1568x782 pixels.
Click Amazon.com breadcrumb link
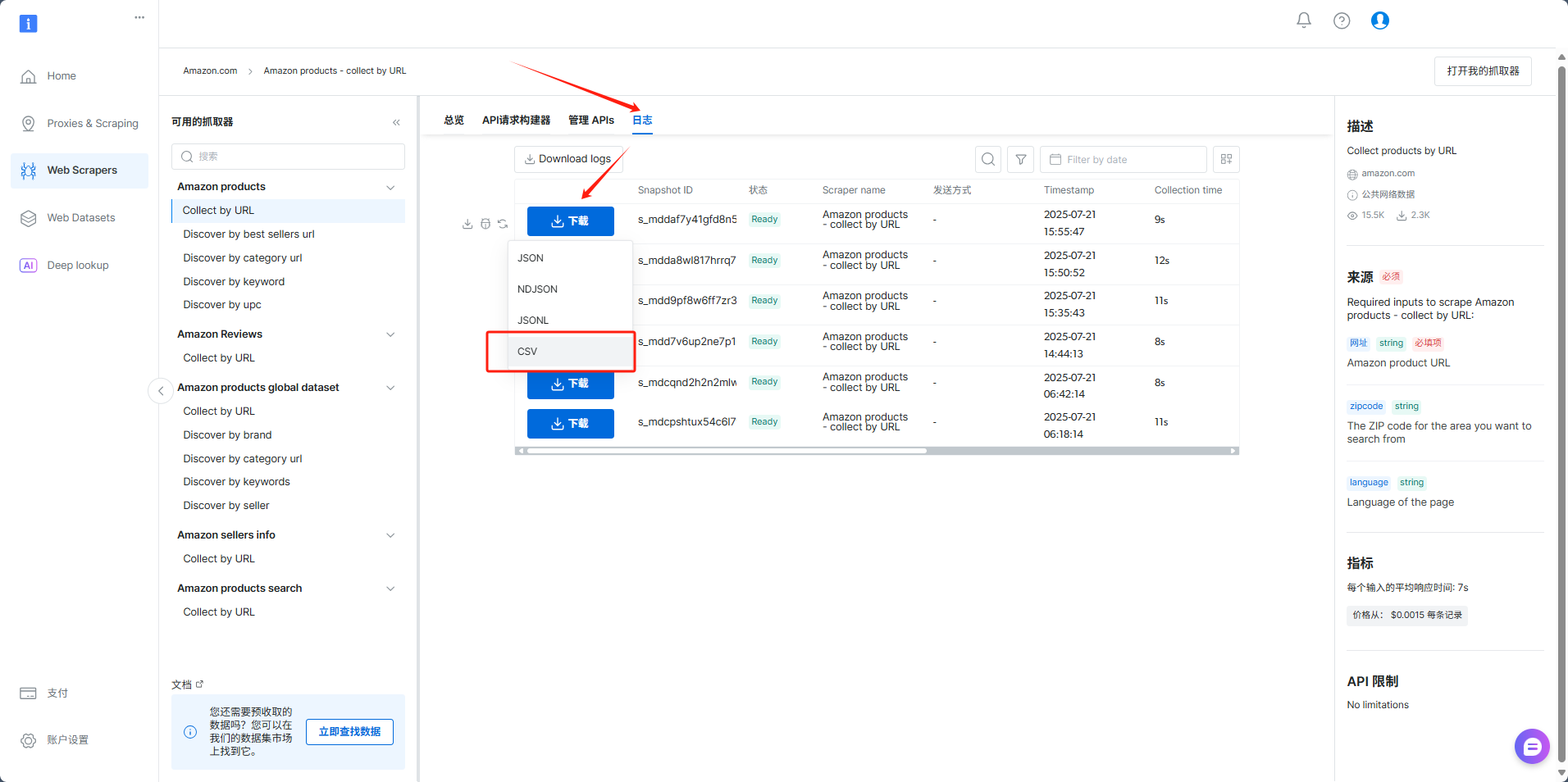(x=210, y=71)
